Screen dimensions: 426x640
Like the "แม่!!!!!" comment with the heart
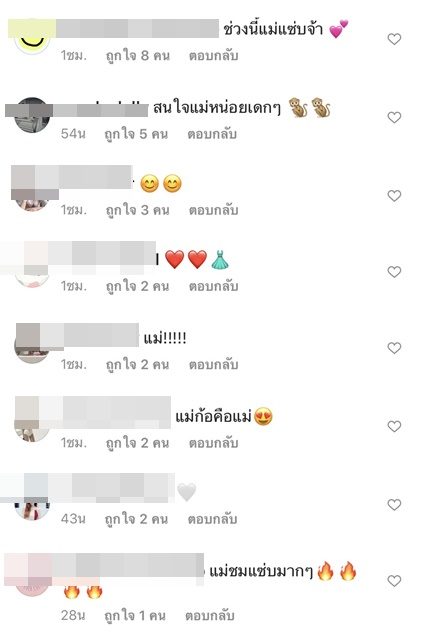pos(394,348)
